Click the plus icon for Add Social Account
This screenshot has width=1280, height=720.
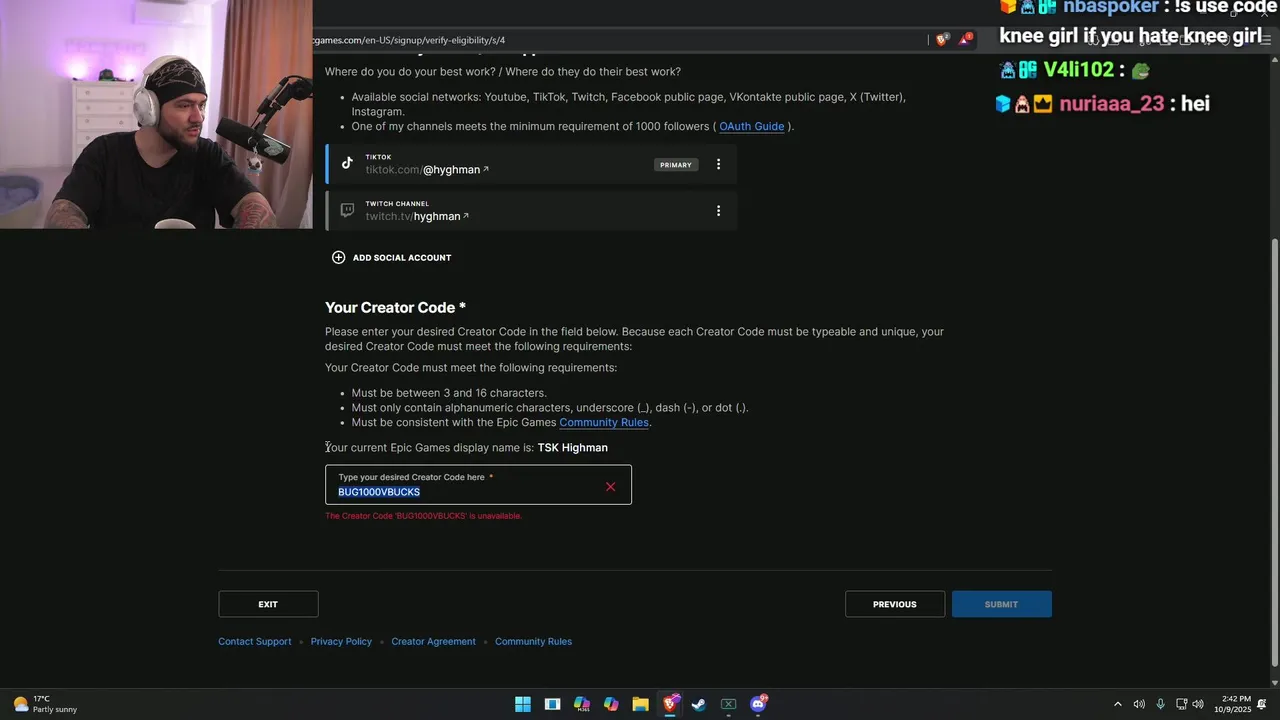point(338,258)
